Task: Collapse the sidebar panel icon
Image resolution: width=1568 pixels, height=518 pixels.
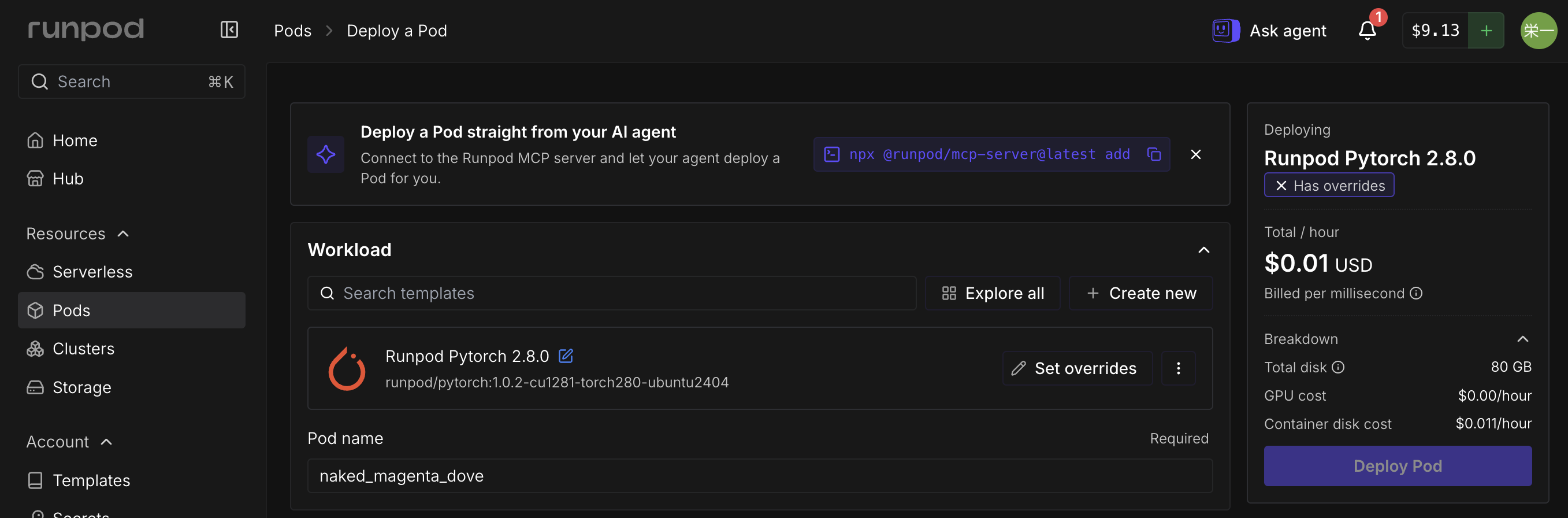Action: coord(229,30)
